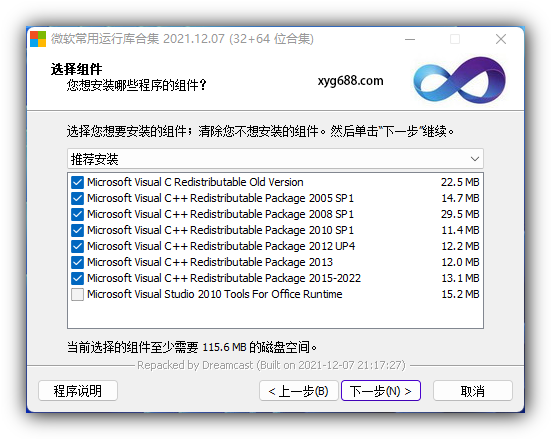Click the Microsoft logo icon in title bar

(38, 39)
